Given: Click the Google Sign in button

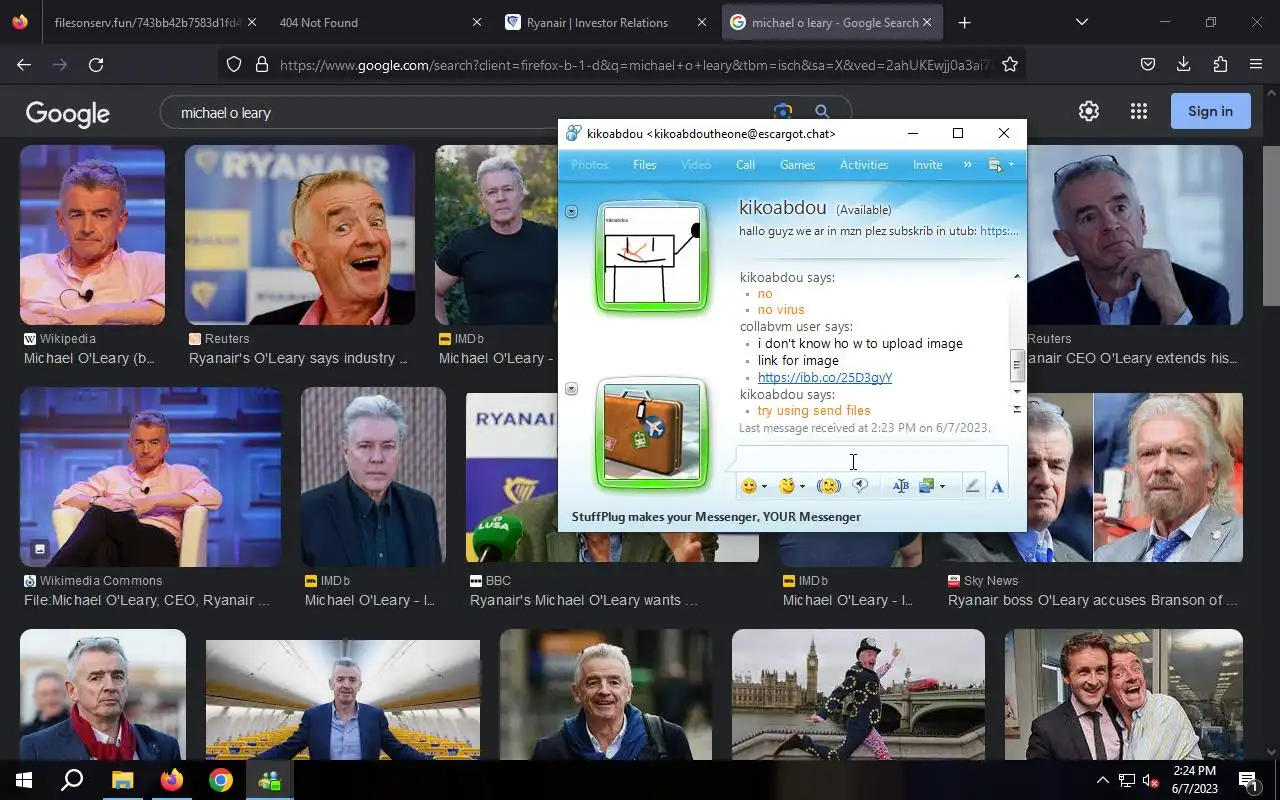Looking at the screenshot, I should coord(1210,111).
